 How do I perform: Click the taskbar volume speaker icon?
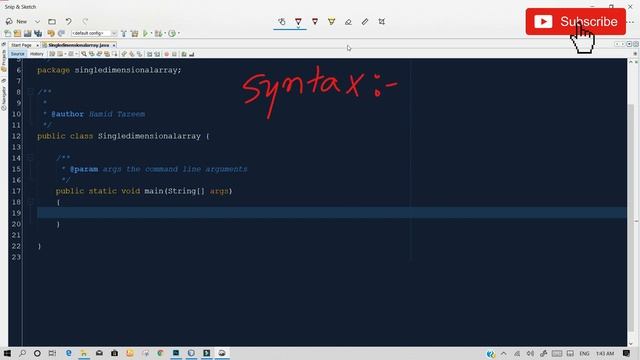point(530,353)
